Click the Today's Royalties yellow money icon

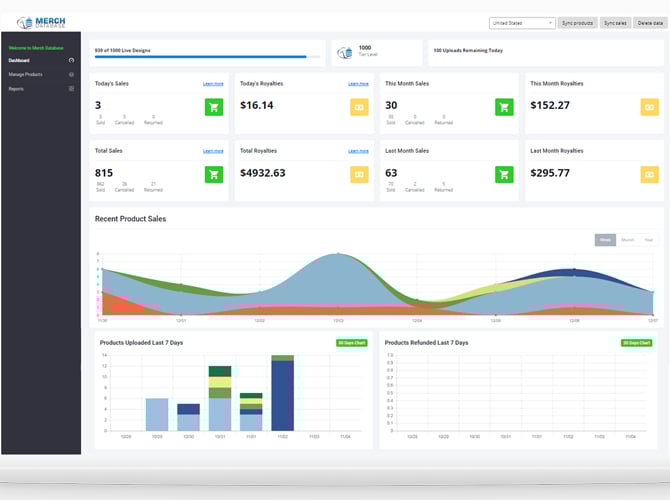pos(359,107)
